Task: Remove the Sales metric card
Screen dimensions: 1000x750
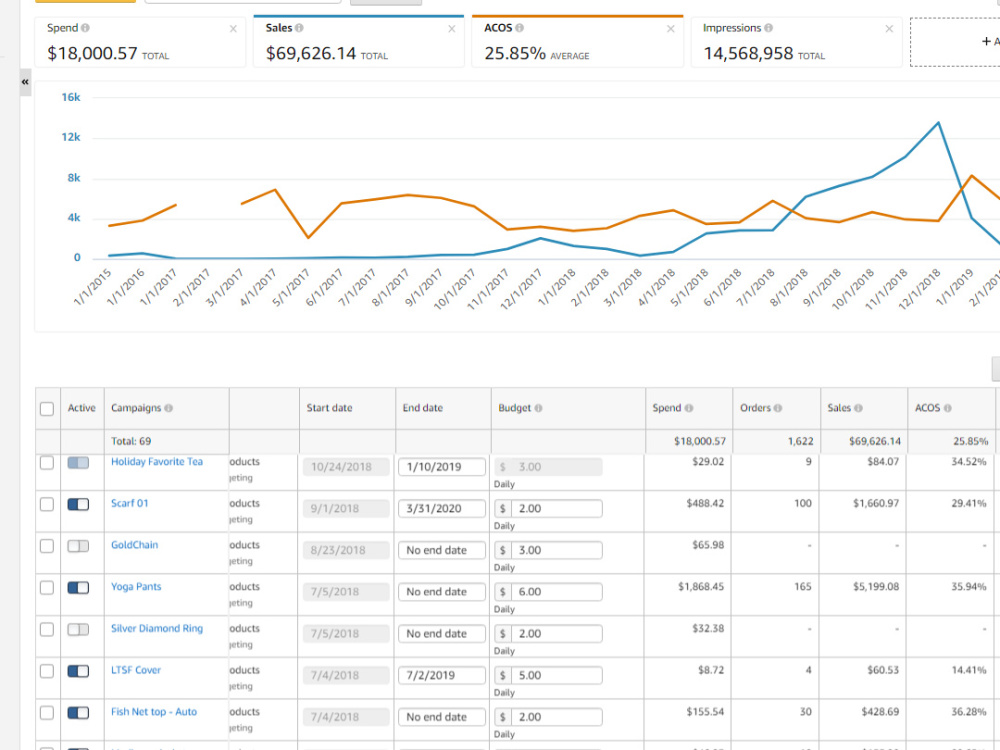Action: [452, 29]
